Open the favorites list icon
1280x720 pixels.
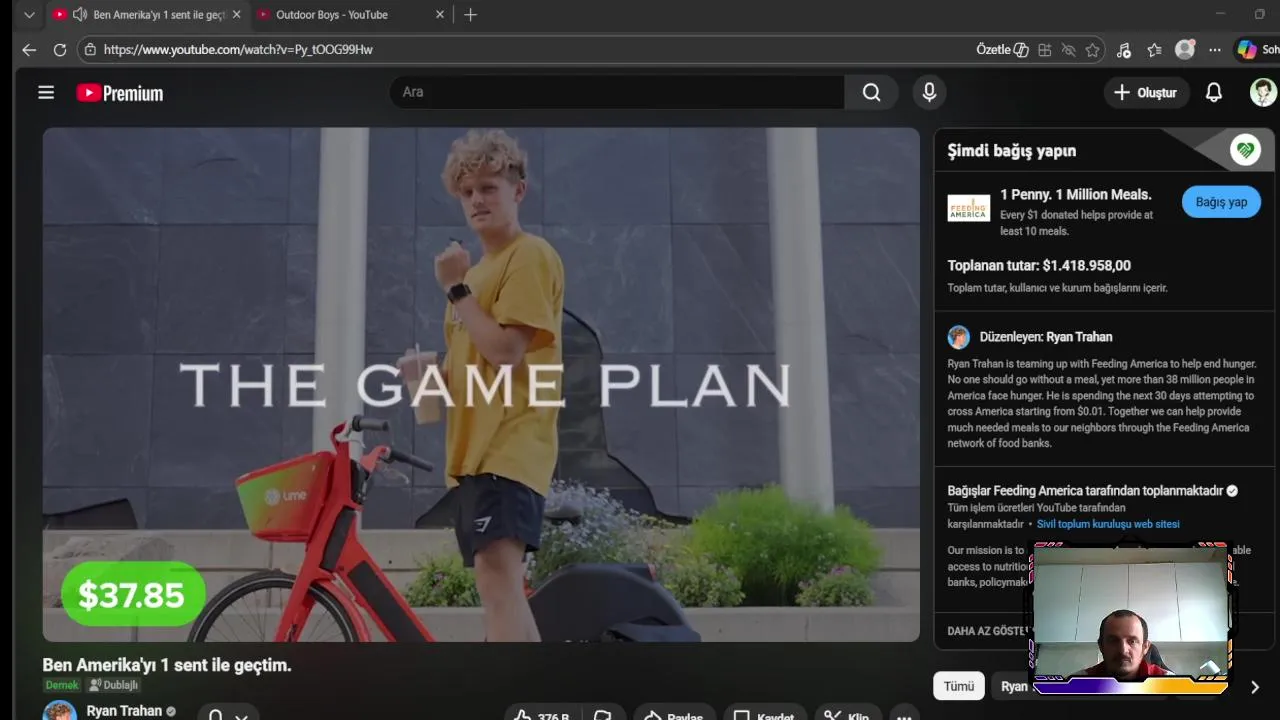point(1155,50)
